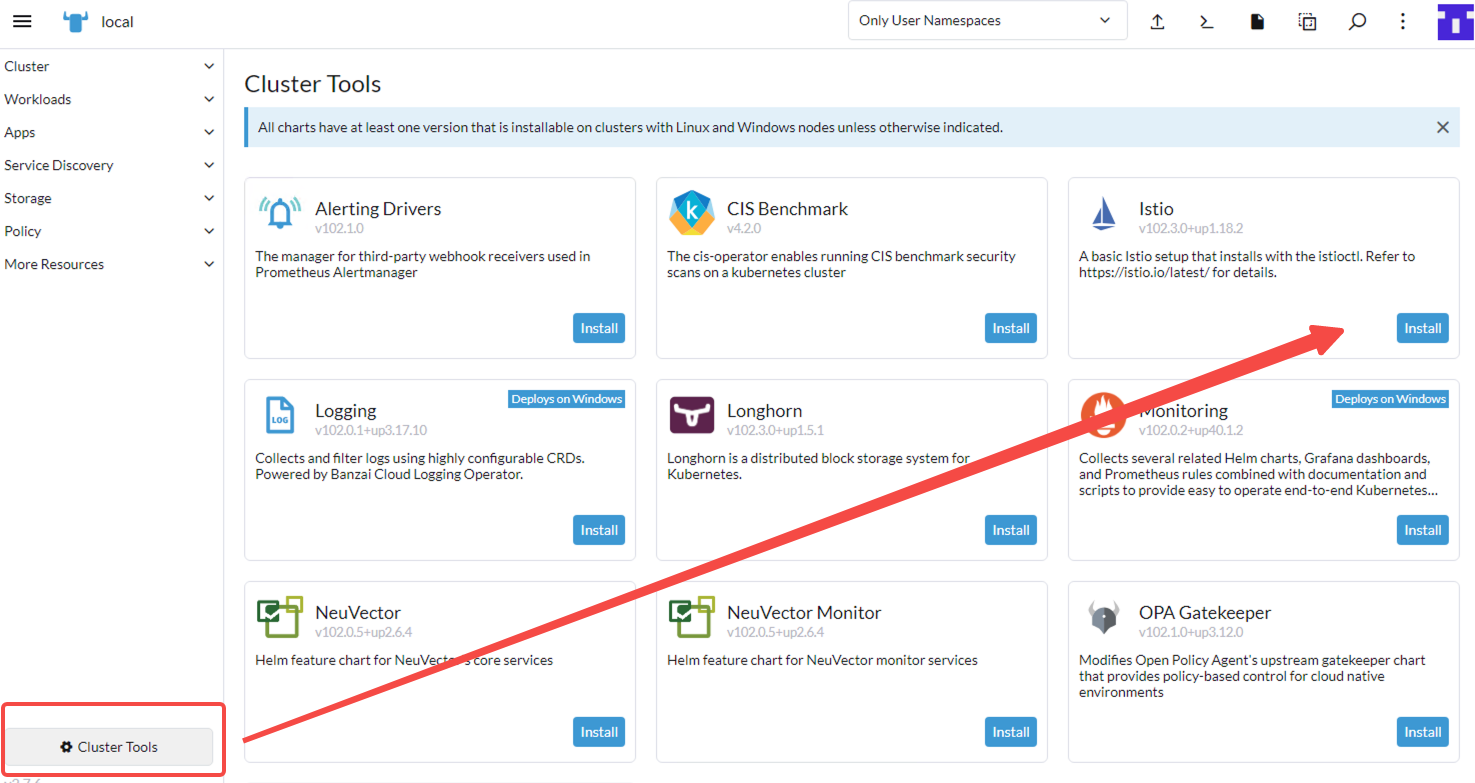Image resolution: width=1475 pixels, height=783 pixels.
Task: Click the Rancher cow logo icon
Action: click(76, 21)
